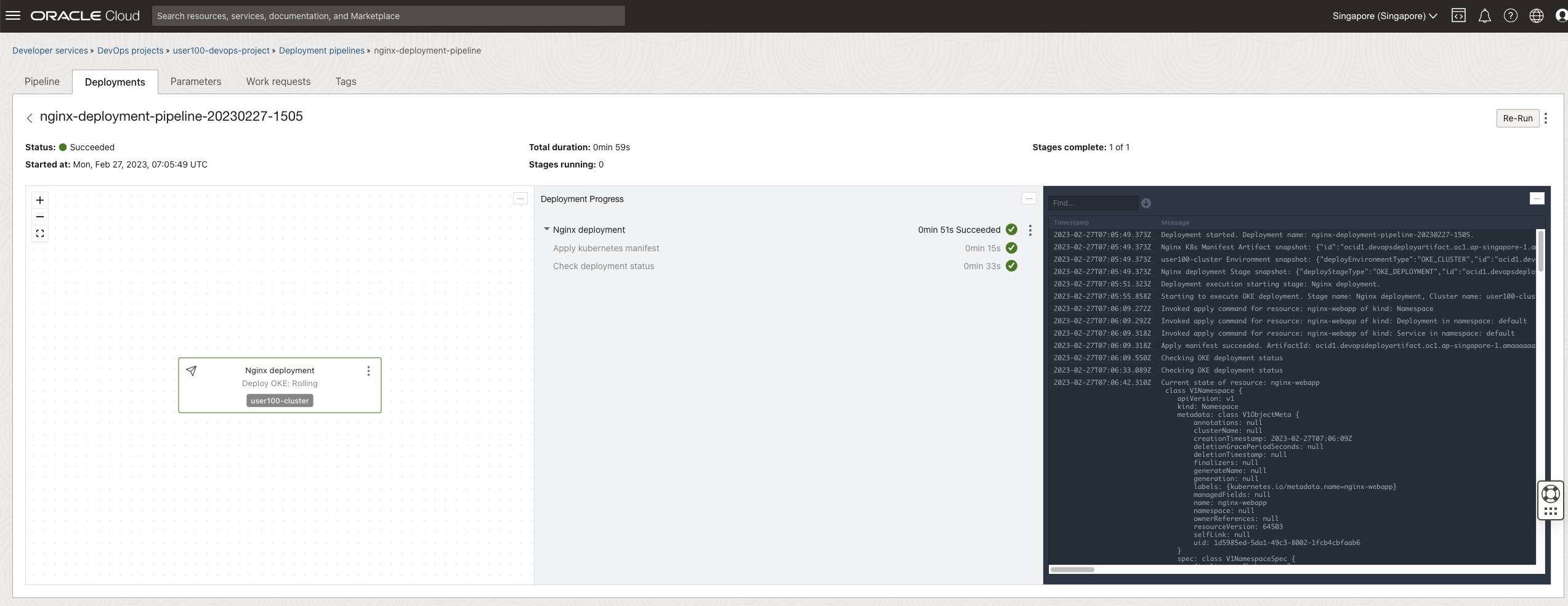The image size is (1568, 606).
Task: Minimize the Deployment Progress panel
Action: click(x=1029, y=198)
